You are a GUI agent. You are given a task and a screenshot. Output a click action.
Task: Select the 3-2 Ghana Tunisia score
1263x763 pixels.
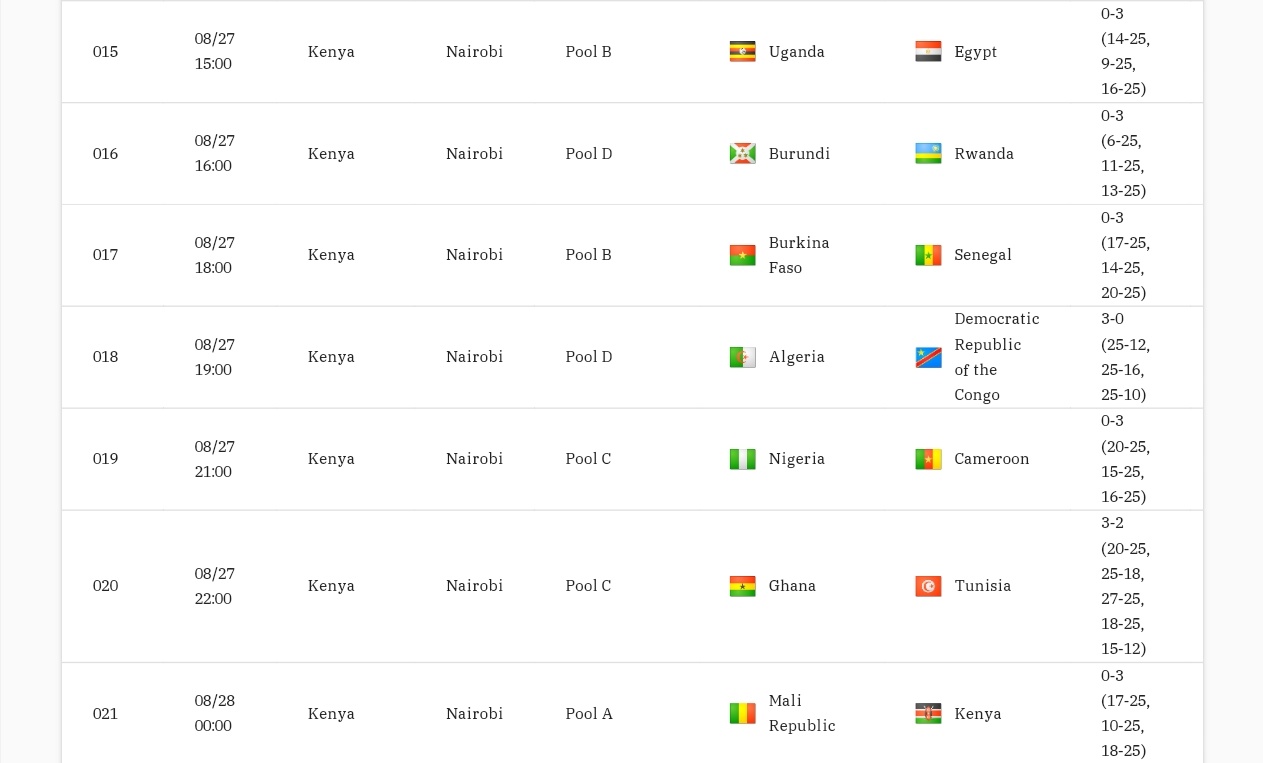pos(1126,586)
